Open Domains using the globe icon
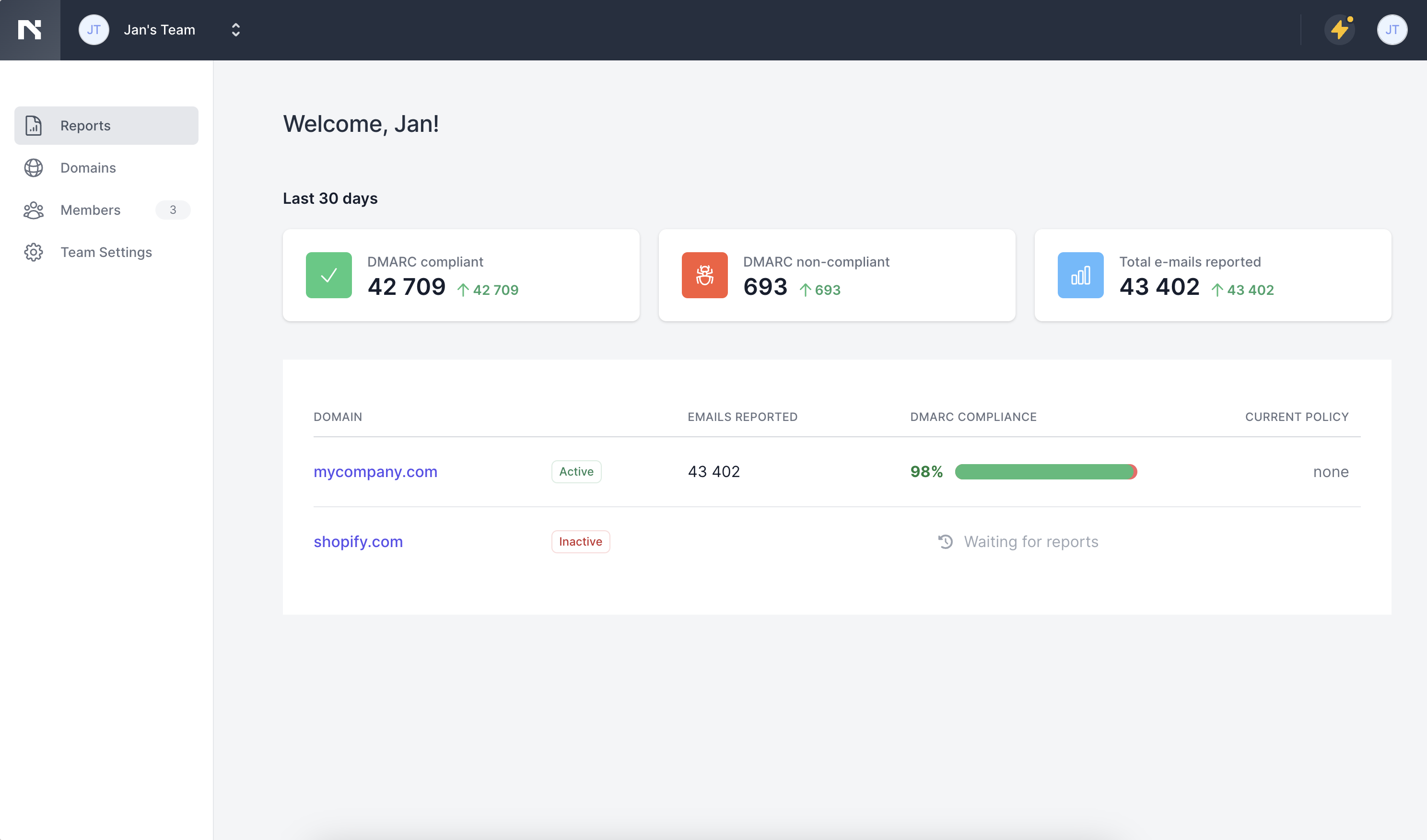 pyautogui.click(x=34, y=167)
